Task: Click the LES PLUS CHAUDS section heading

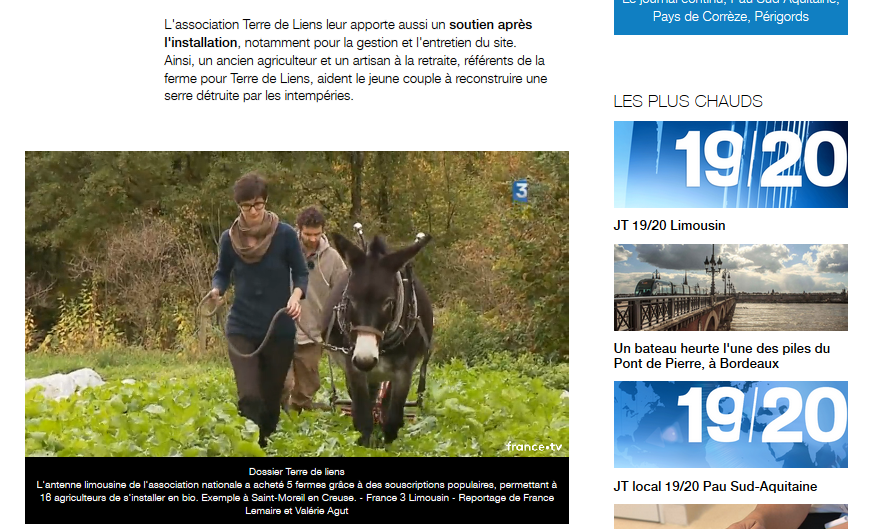Action: click(x=688, y=101)
